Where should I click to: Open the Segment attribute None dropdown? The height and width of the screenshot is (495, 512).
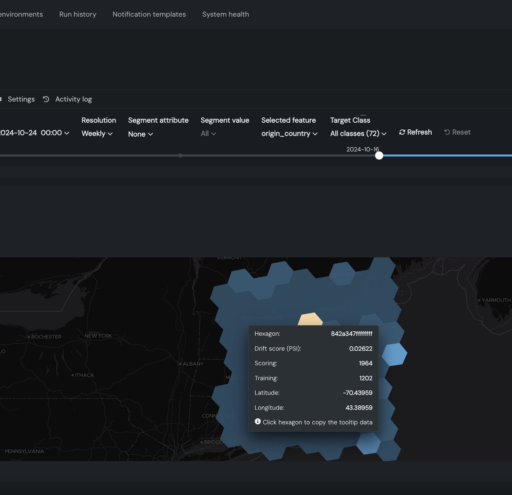(140, 134)
